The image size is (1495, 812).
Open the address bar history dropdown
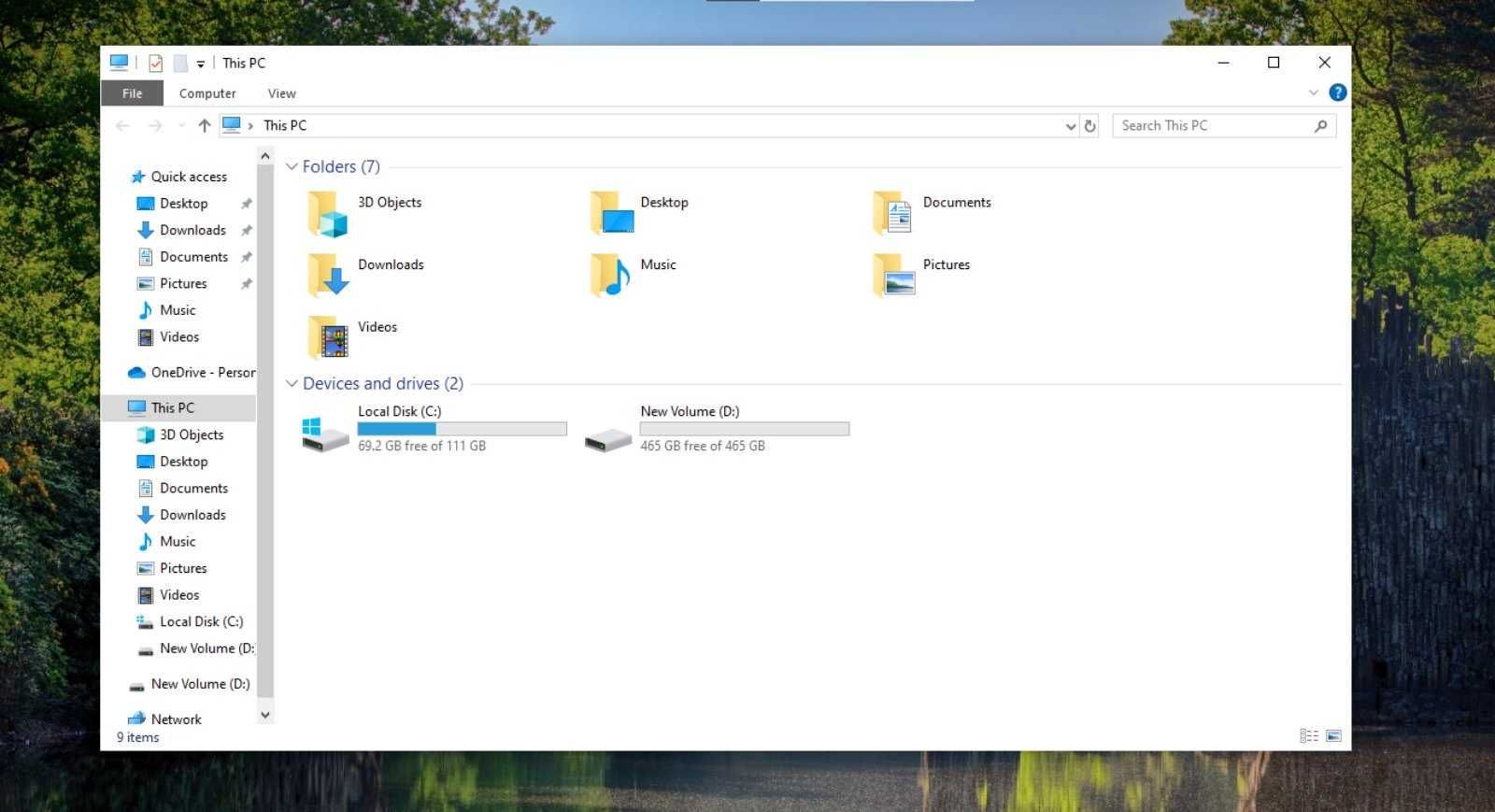click(1071, 126)
